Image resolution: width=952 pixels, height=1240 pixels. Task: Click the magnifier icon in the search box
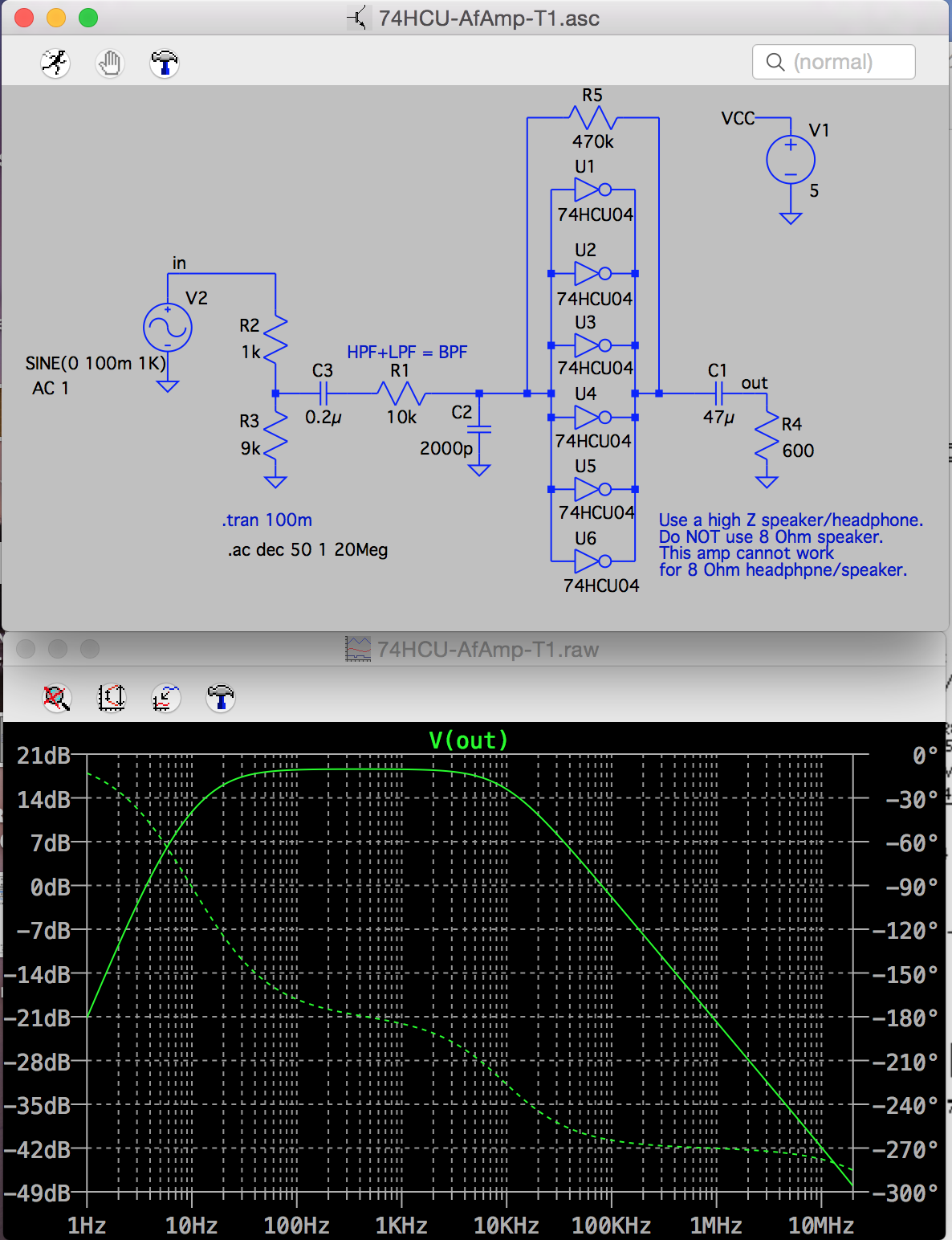(774, 62)
